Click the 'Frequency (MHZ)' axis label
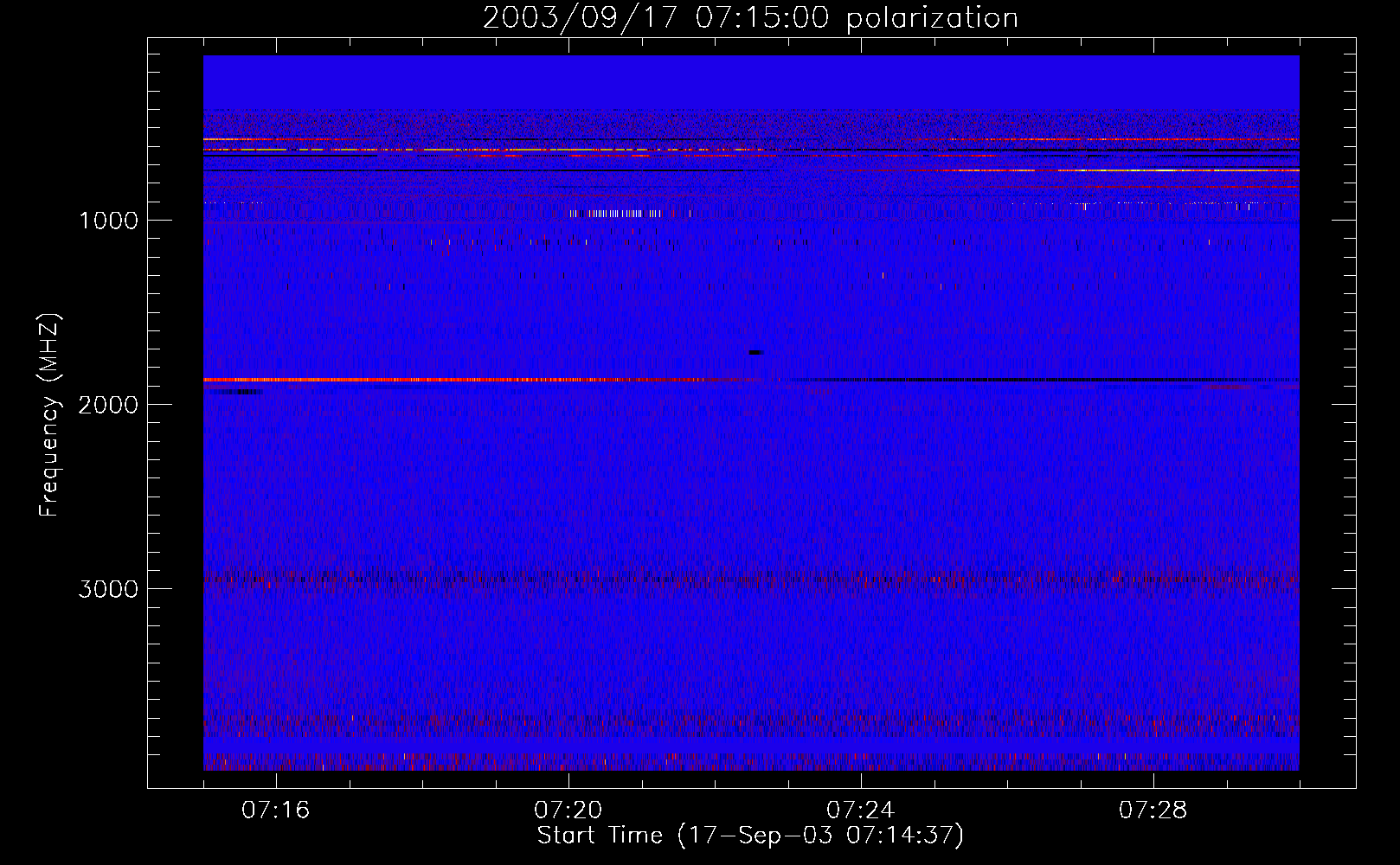The image size is (1400, 865). (50, 415)
